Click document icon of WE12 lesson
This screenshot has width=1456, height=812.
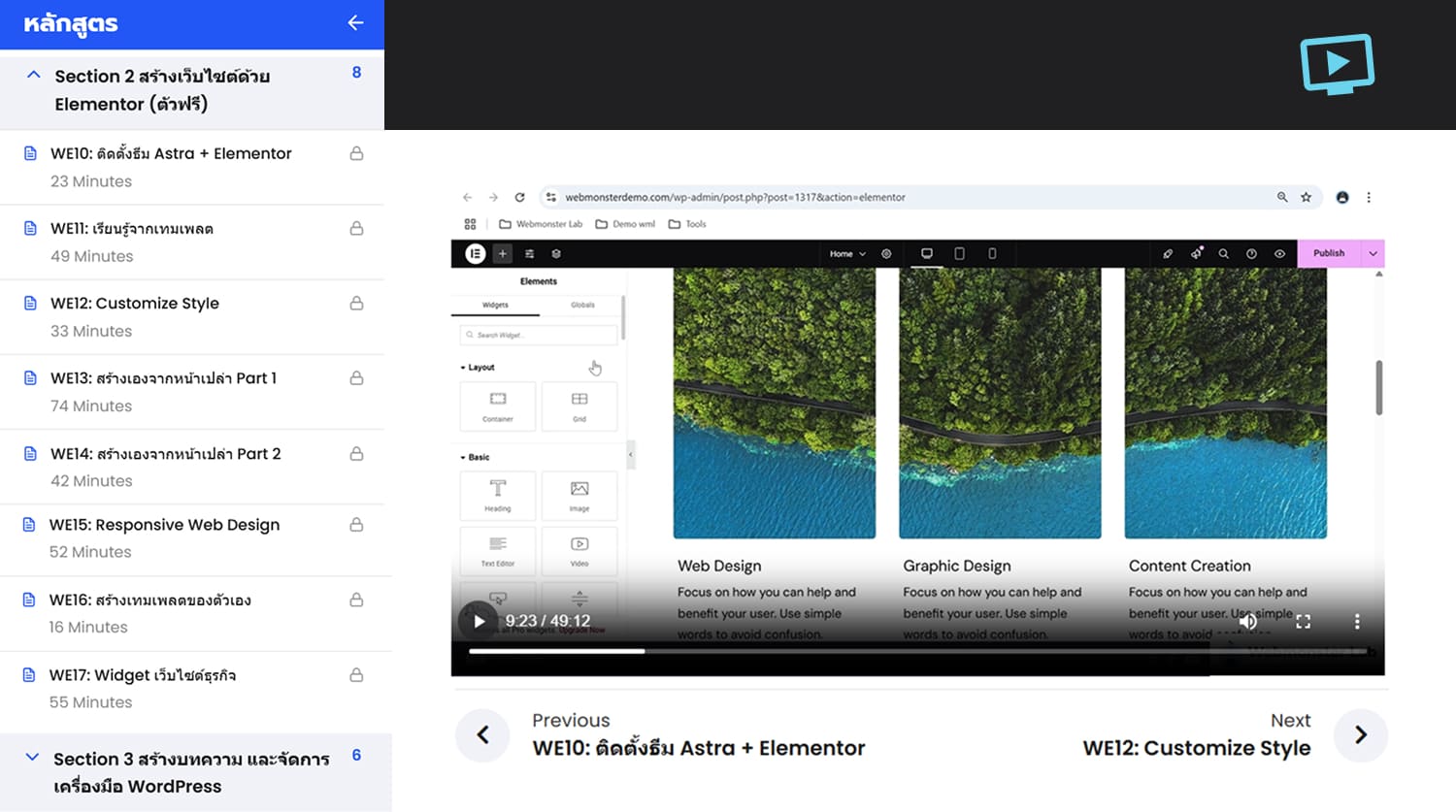30,303
